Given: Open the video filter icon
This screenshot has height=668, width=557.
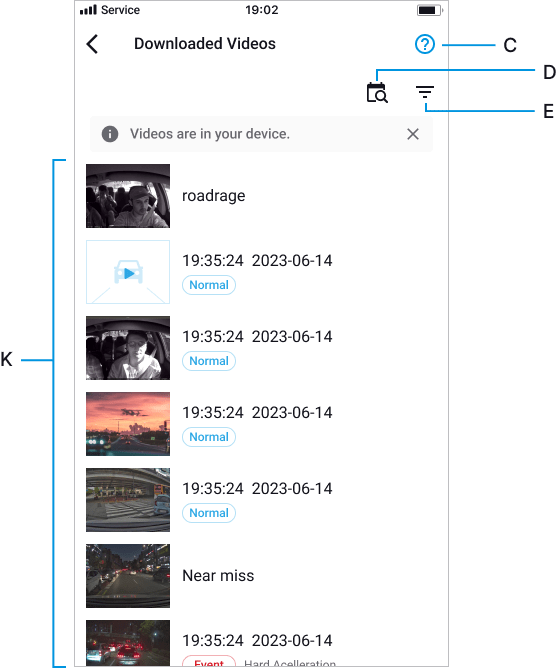Looking at the screenshot, I should coord(425,92).
